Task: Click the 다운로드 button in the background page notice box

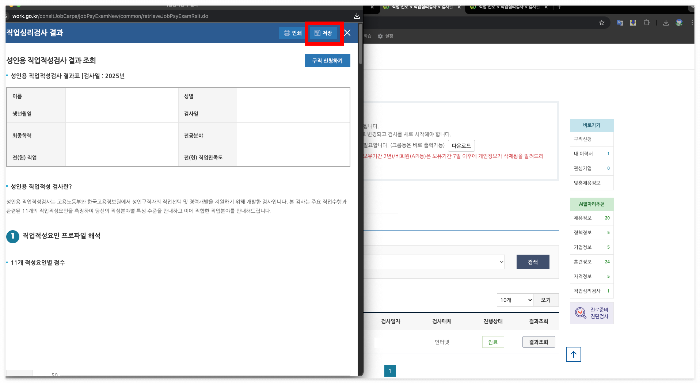Action: (461, 146)
